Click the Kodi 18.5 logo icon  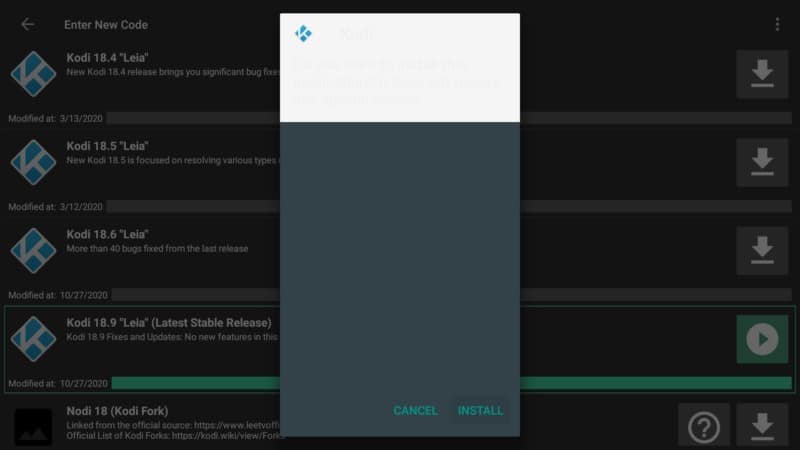(x=33, y=162)
